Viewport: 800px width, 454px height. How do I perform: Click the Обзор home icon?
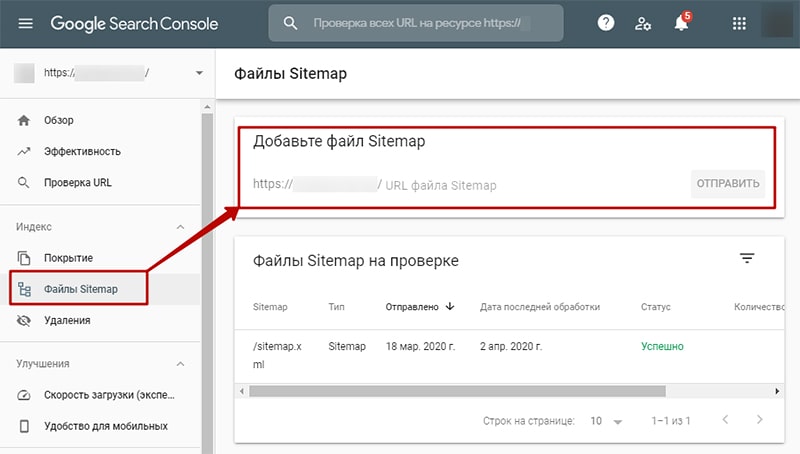[x=23, y=120]
